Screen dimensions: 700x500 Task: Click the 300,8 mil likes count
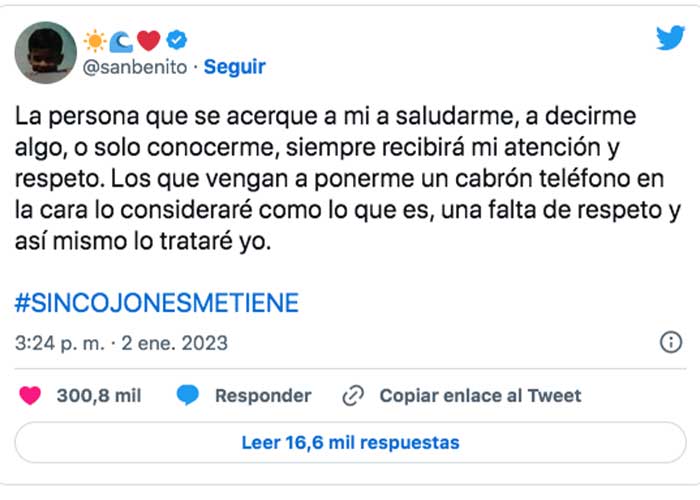click(x=99, y=396)
